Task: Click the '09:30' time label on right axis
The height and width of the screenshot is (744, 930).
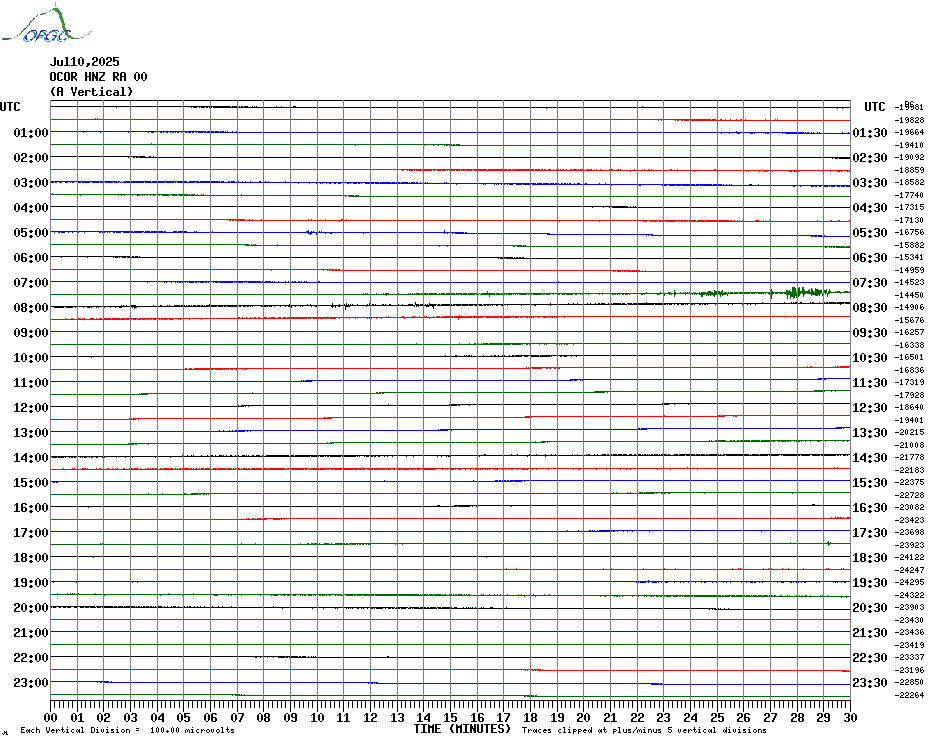Action: (x=870, y=333)
